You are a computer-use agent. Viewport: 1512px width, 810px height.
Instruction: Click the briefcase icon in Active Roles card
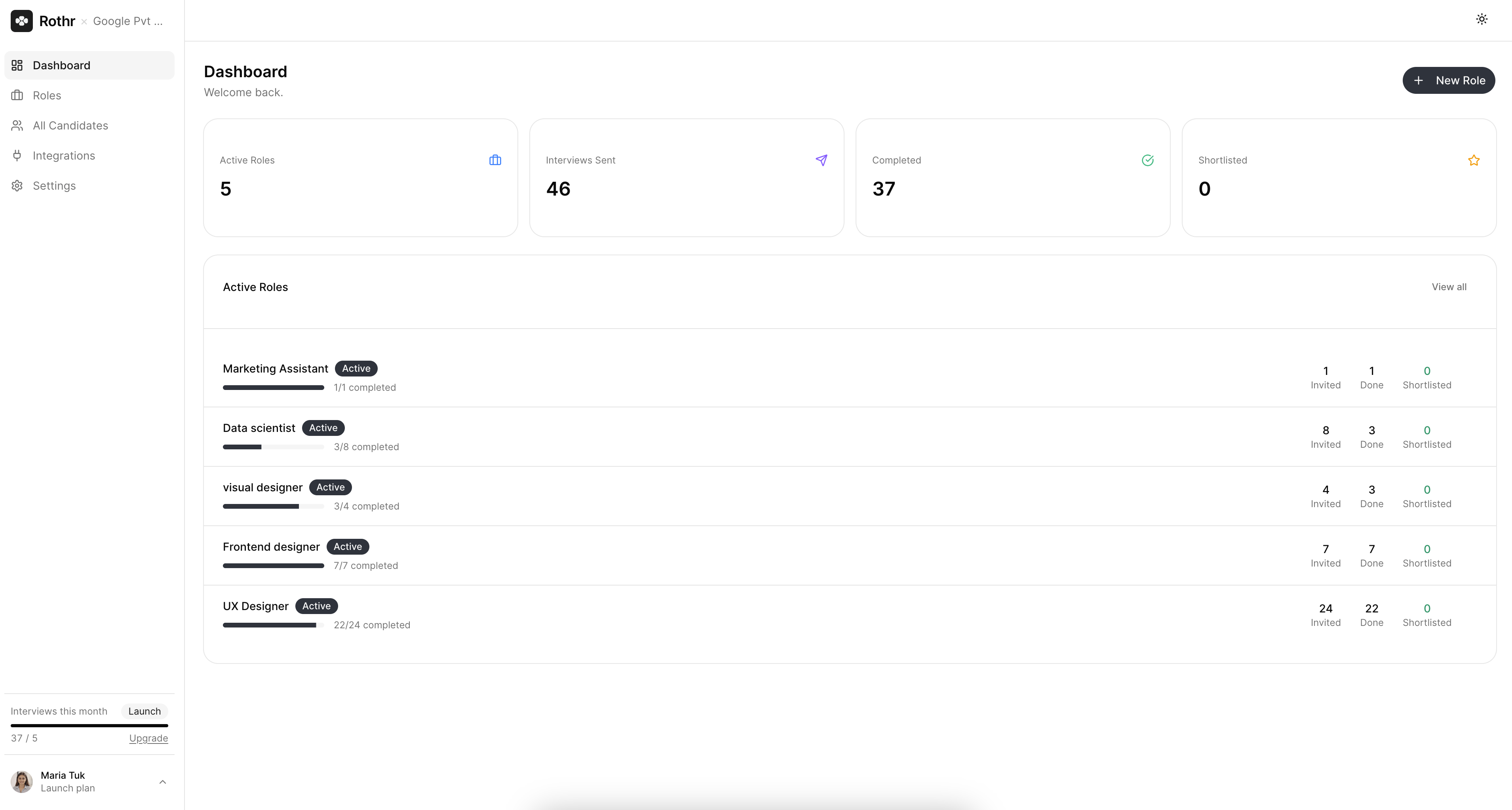point(495,160)
